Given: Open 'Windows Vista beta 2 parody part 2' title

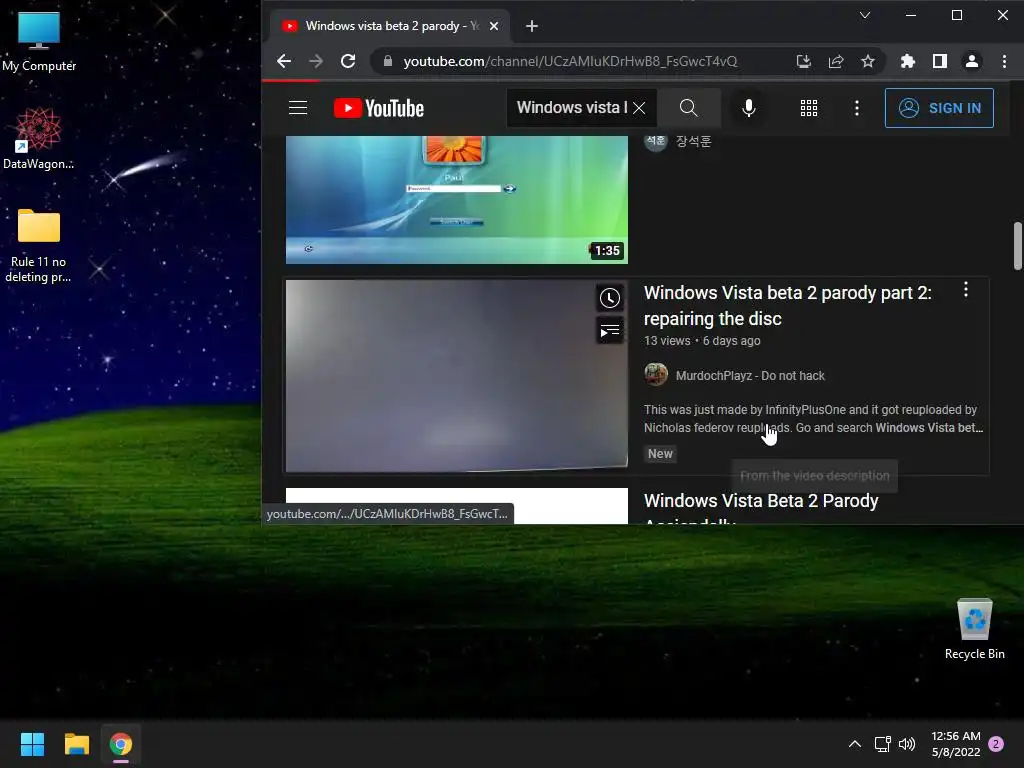Looking at the screenshot, I should [x=788, y=306].
